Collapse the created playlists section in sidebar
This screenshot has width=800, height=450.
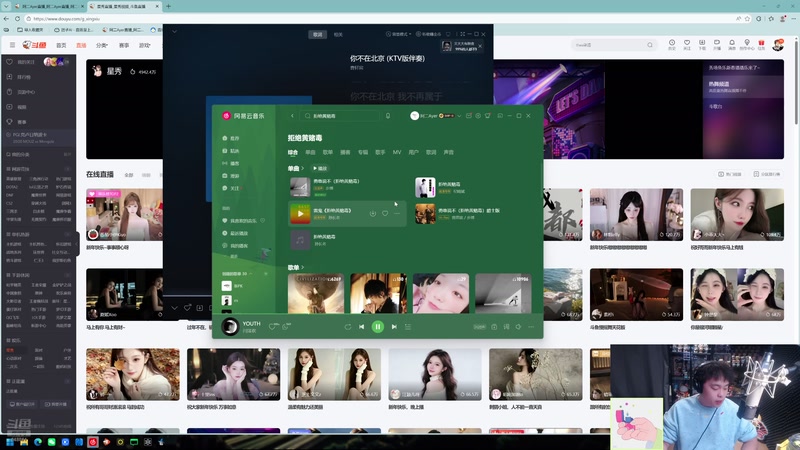click(x=251, y=273)
